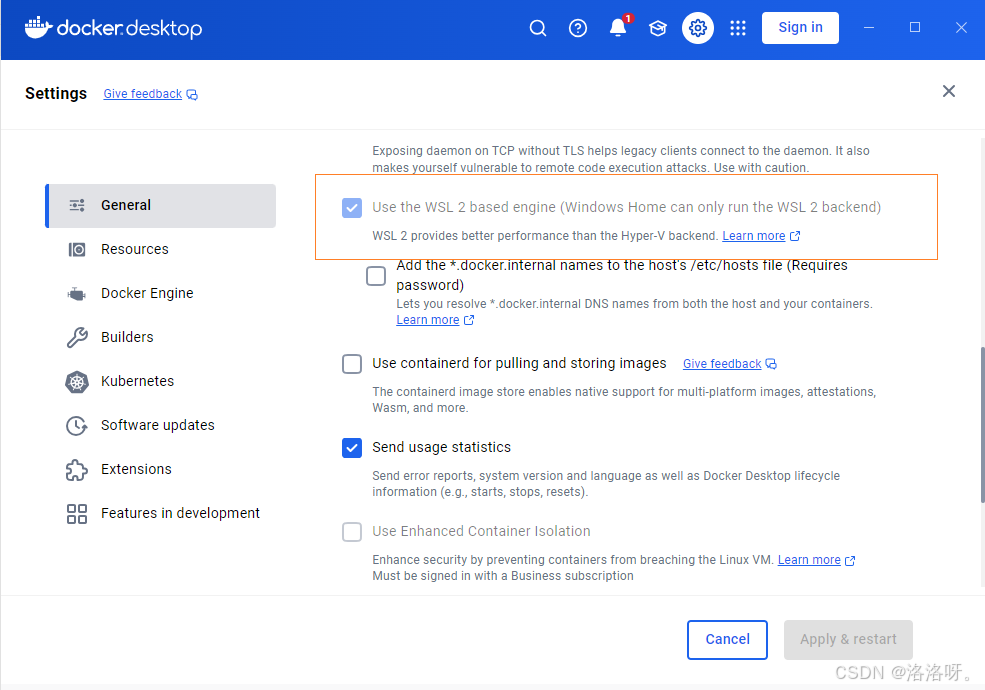Image resolution: width=985 pixels, height=690 pixels.
Task: Click the Software updates clock icon
Action: point(77,425)
